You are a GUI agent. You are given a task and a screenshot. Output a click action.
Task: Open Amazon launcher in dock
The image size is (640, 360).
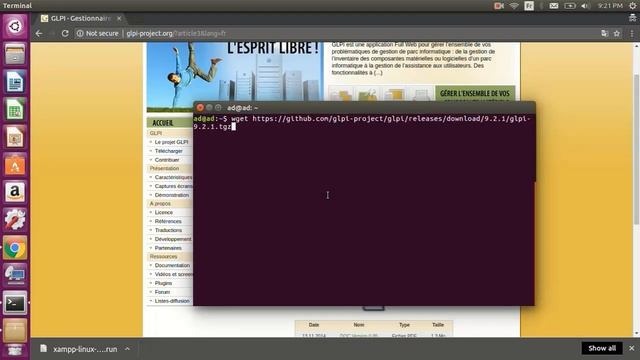tap(15, 192)
